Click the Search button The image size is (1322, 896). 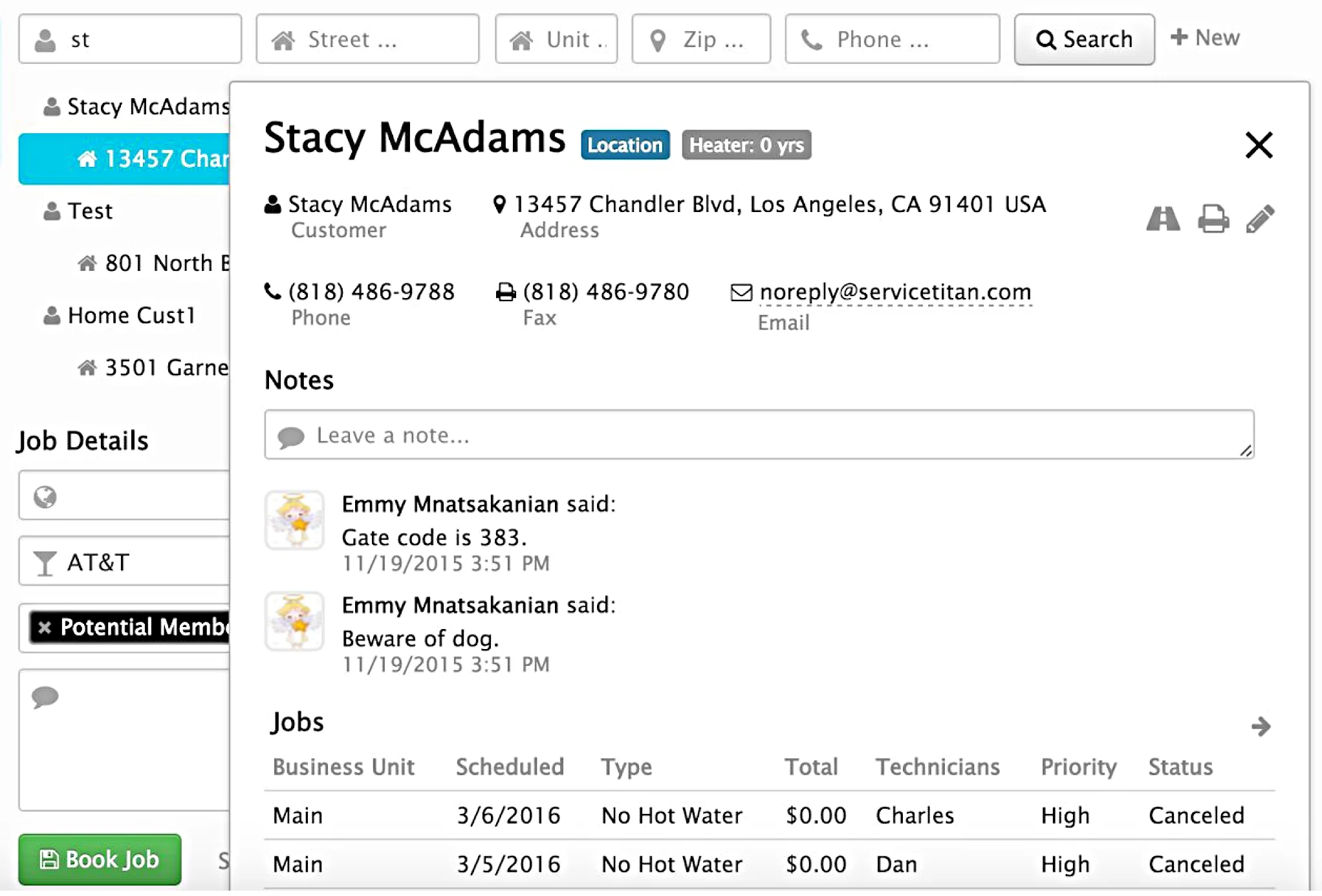tap(1084, 39)
